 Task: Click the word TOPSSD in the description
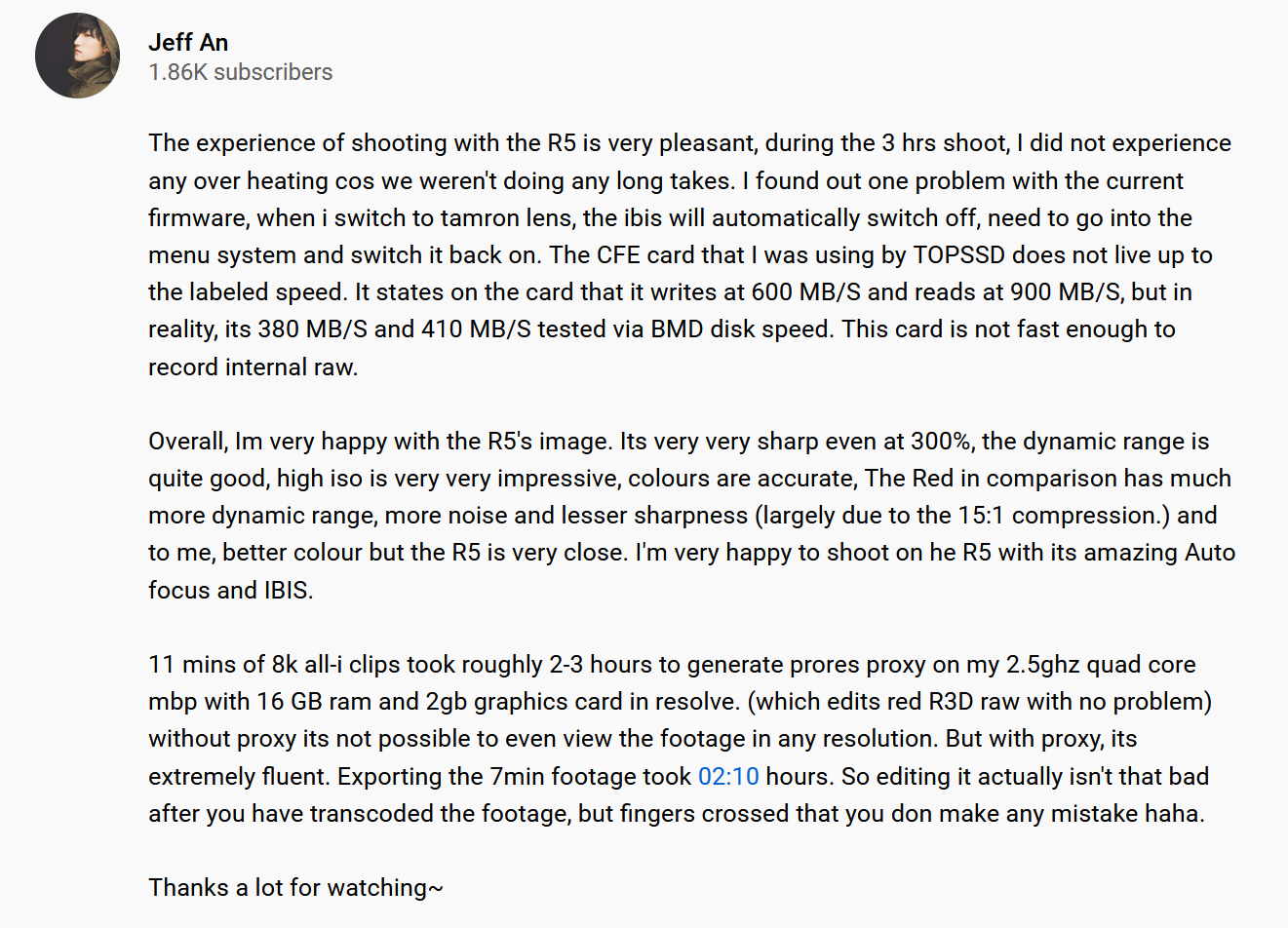(x=959, y=255)
